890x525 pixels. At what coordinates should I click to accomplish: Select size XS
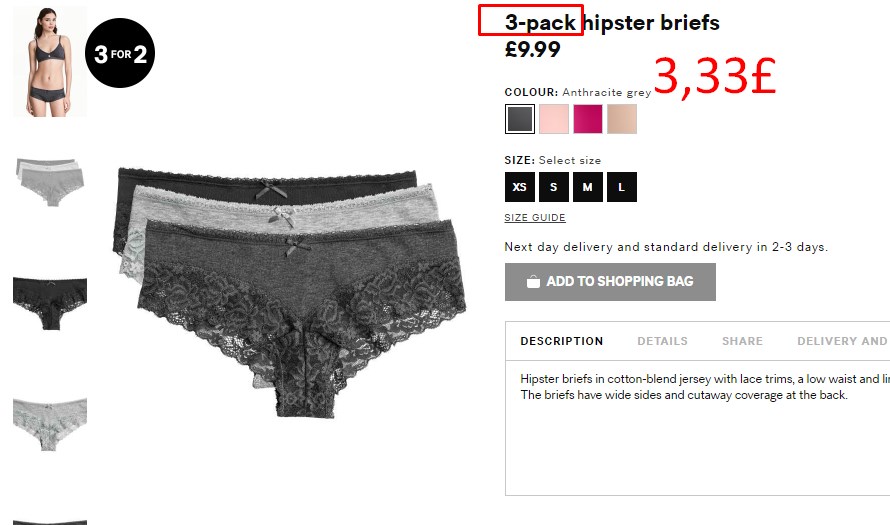click(x=519, y=187)
